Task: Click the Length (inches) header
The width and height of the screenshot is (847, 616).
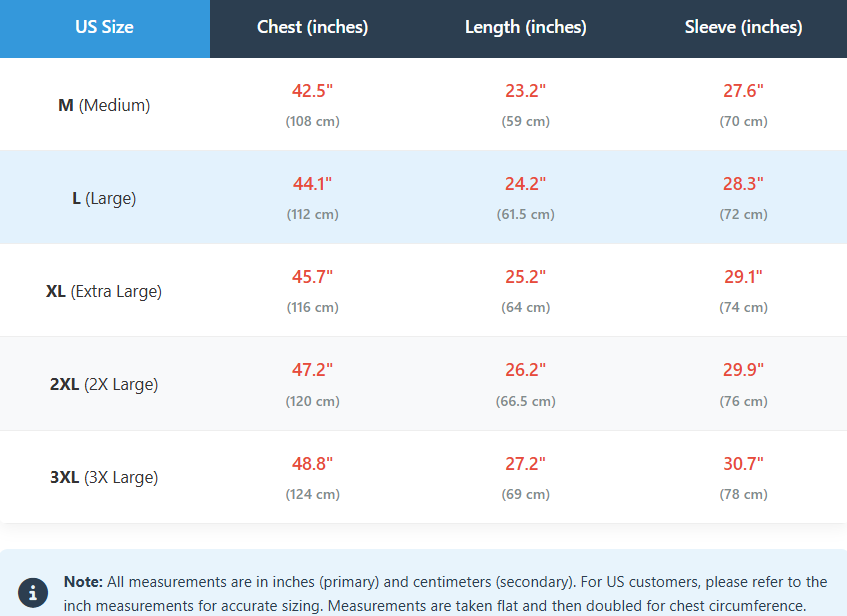Action: (525, 28)
